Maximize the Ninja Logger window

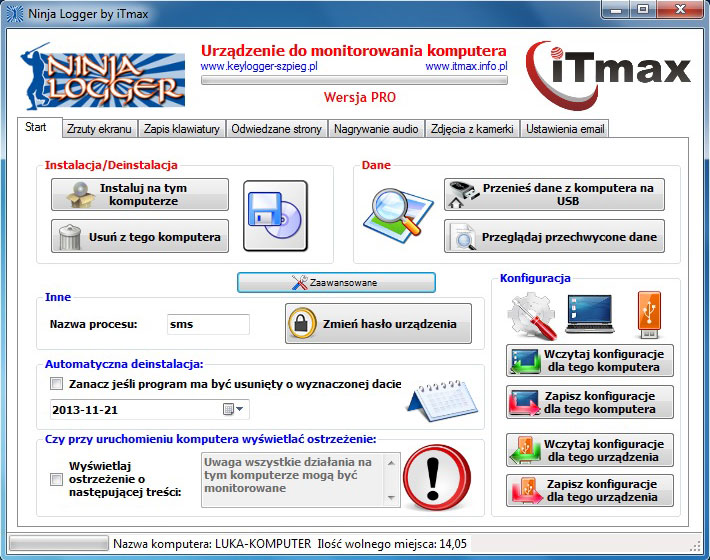(643, 9)
